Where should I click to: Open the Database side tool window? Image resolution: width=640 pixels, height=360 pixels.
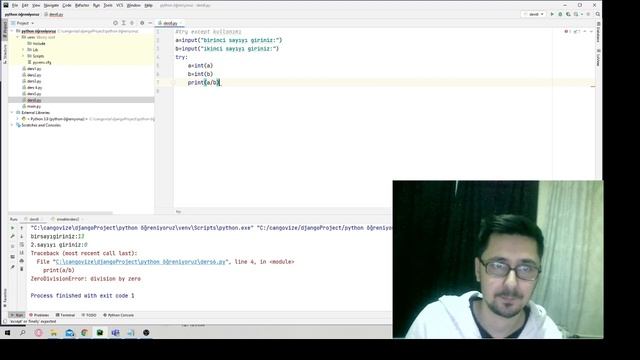click(598, 32)
